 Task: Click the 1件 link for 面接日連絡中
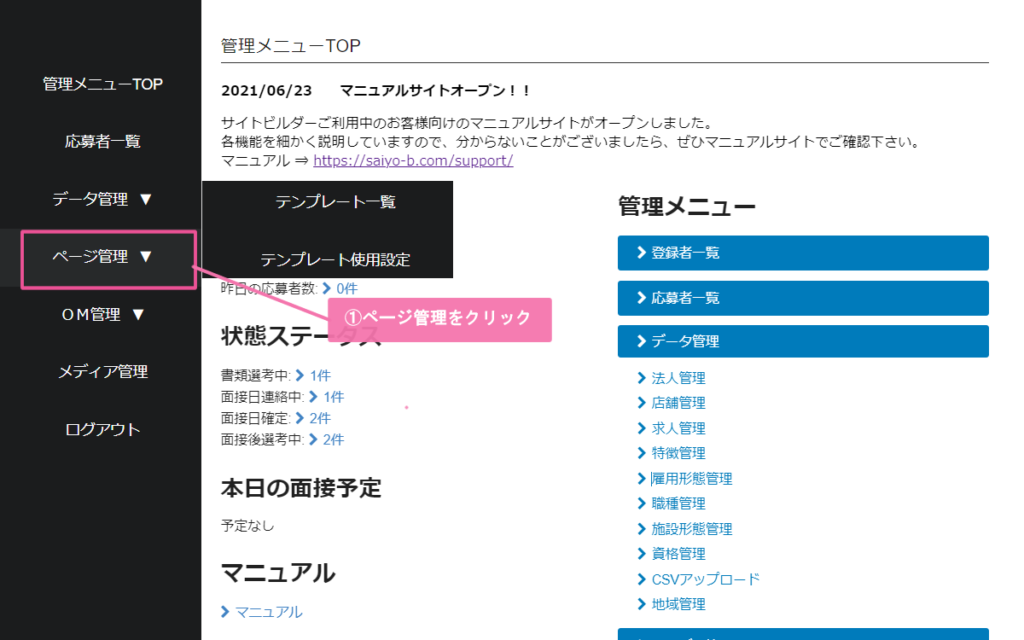pyautogui.click(x=333, y=397)
